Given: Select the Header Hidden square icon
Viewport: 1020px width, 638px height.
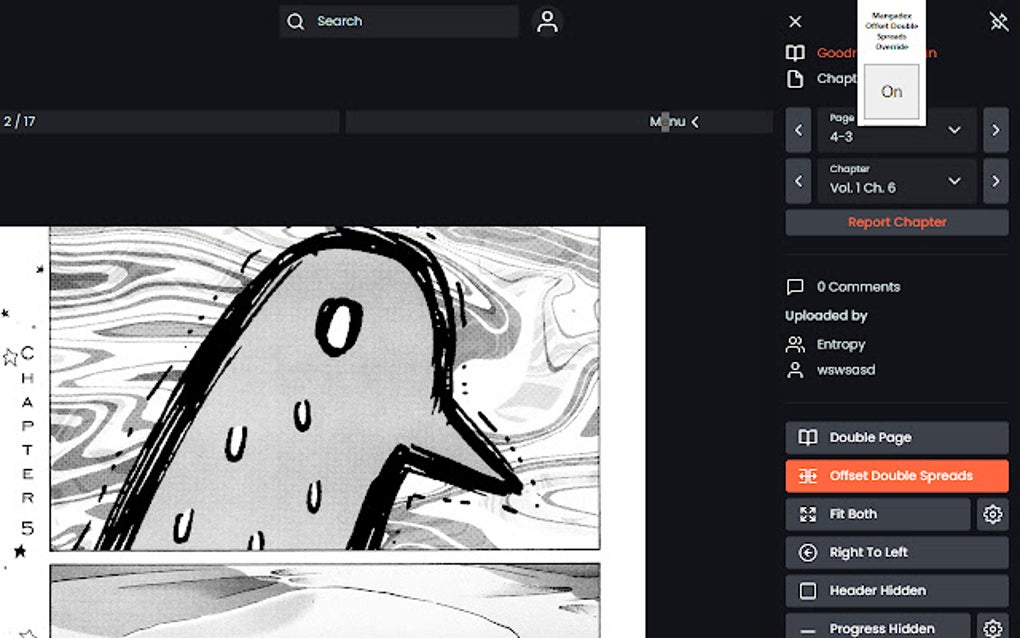Looking at the screenshot, I should (x=806, y=590).
